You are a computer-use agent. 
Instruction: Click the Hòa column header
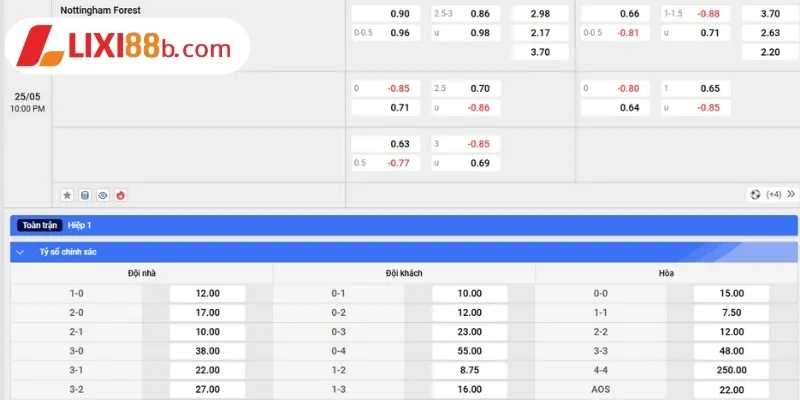(x=666, y=273)
